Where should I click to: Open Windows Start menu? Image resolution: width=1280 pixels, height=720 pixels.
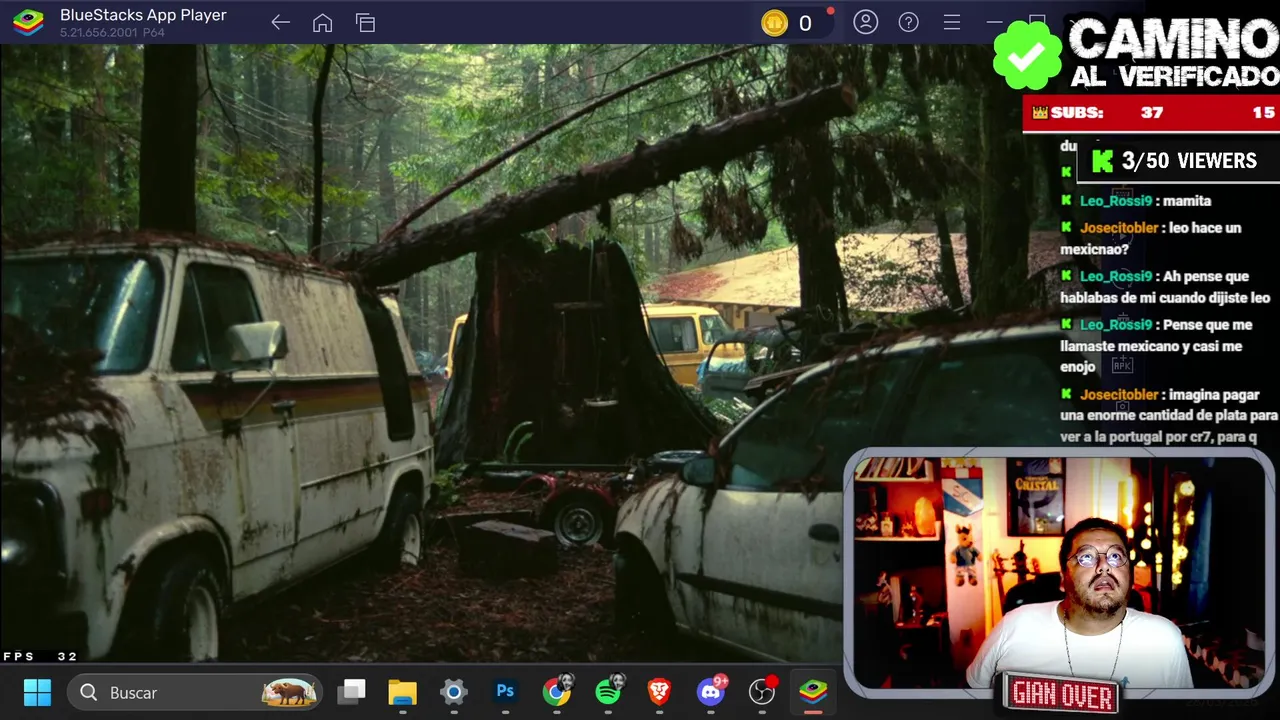(37, 692)
